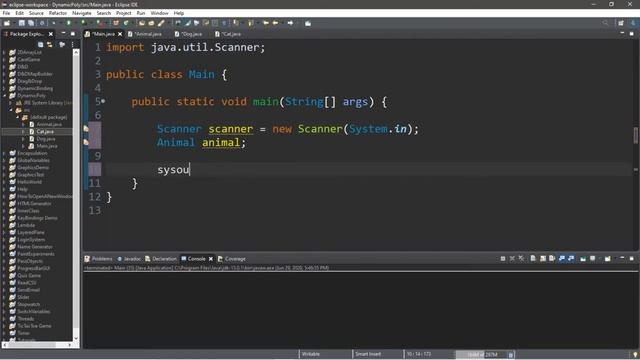Image resolution: width=640 pixels, height=360 pixels.
Task: Pin Console icon
Action: point(583,258)
